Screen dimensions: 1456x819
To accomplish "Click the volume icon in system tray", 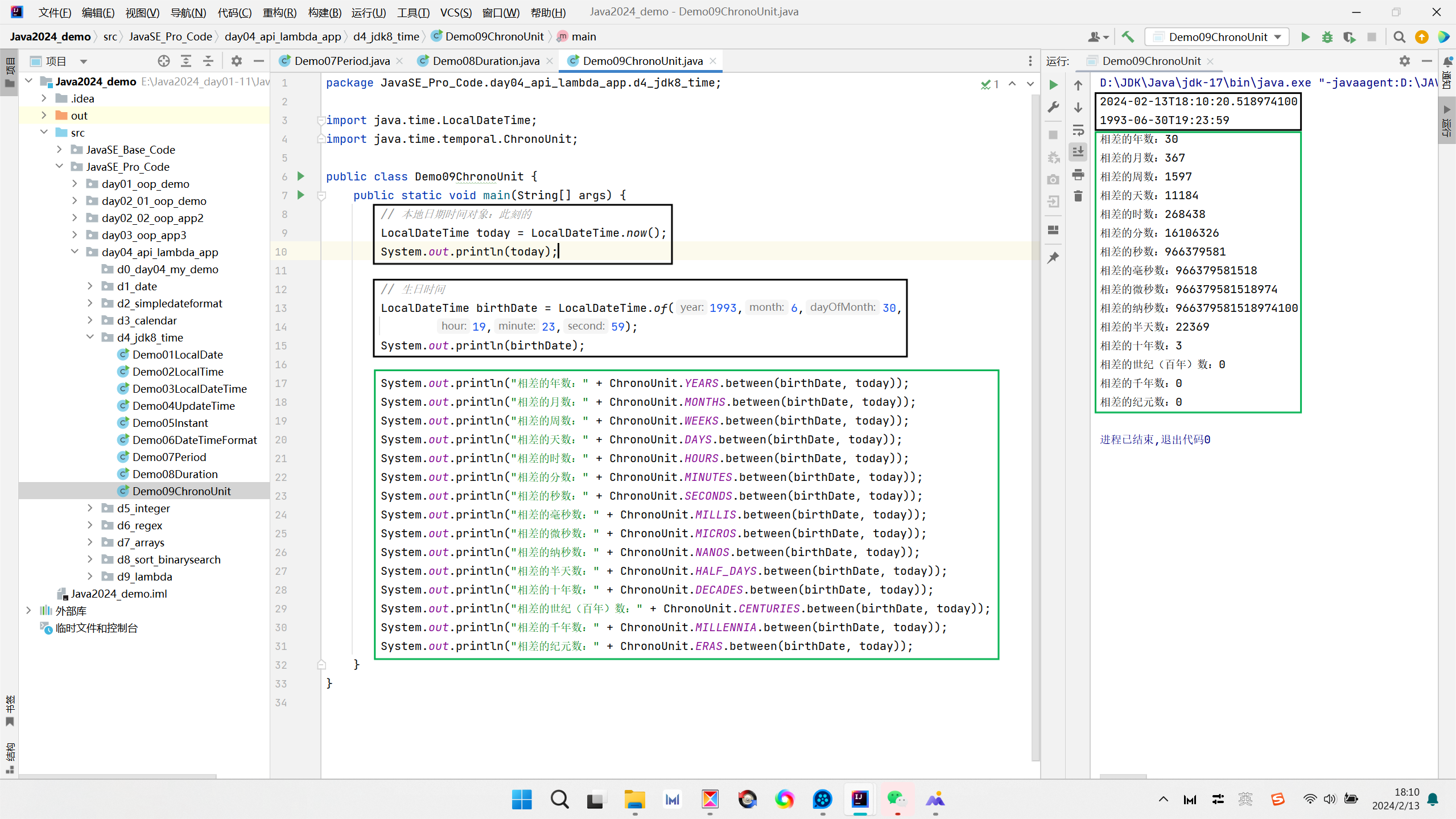I will [x=1329, y=799].
